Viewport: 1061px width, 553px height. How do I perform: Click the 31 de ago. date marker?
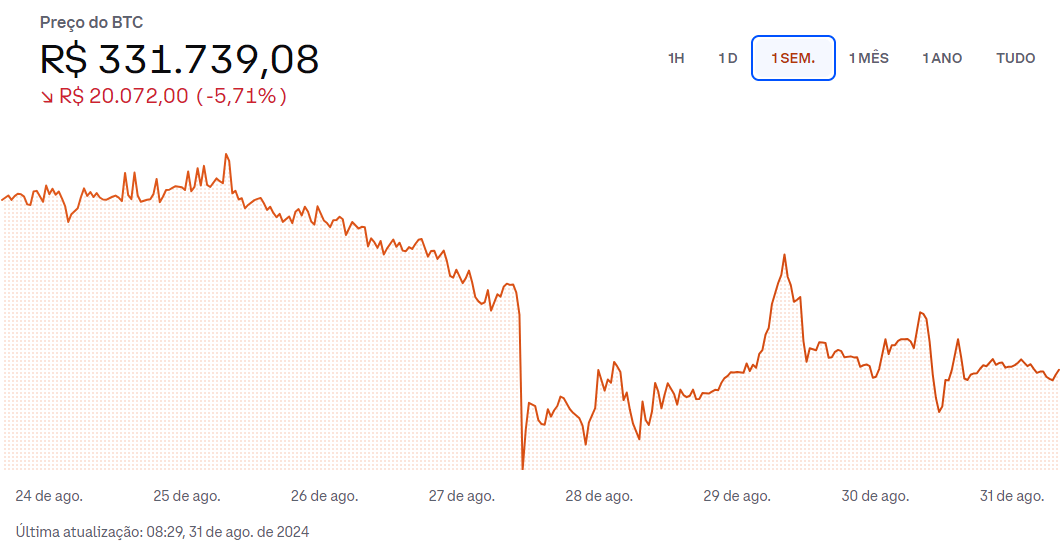point(1012,496)
